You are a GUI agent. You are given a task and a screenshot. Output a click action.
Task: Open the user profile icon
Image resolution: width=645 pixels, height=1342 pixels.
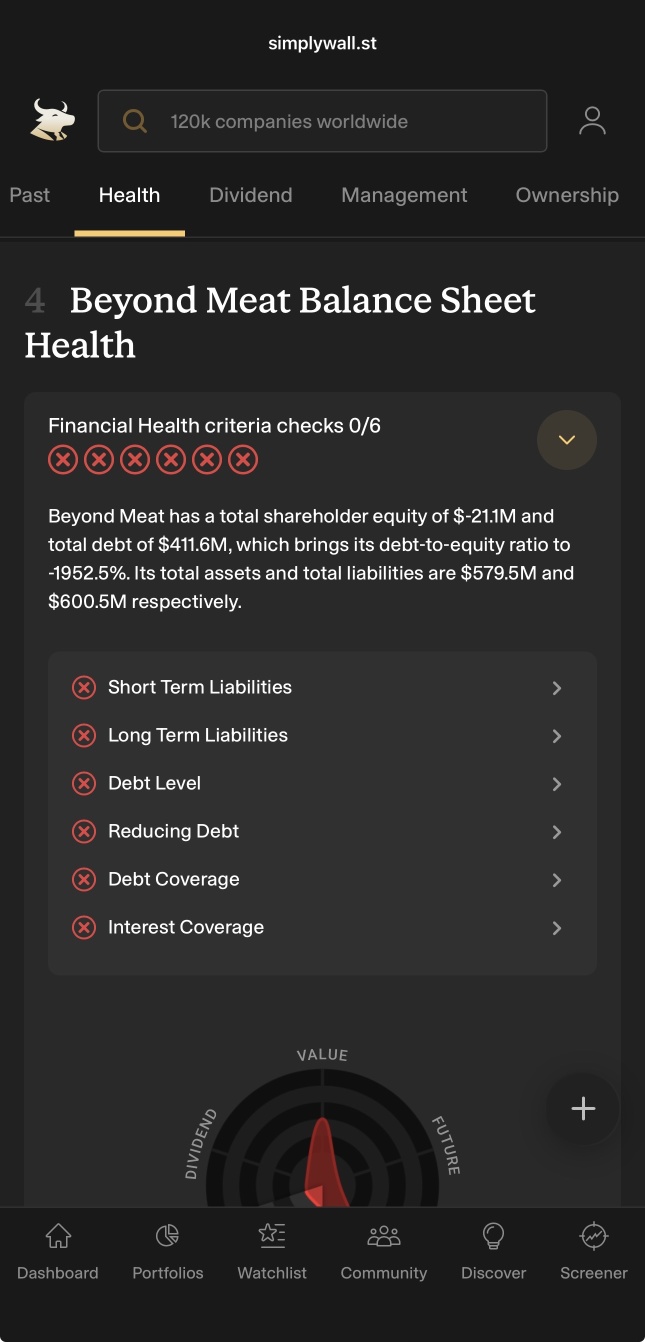click(x=592, y=121)
